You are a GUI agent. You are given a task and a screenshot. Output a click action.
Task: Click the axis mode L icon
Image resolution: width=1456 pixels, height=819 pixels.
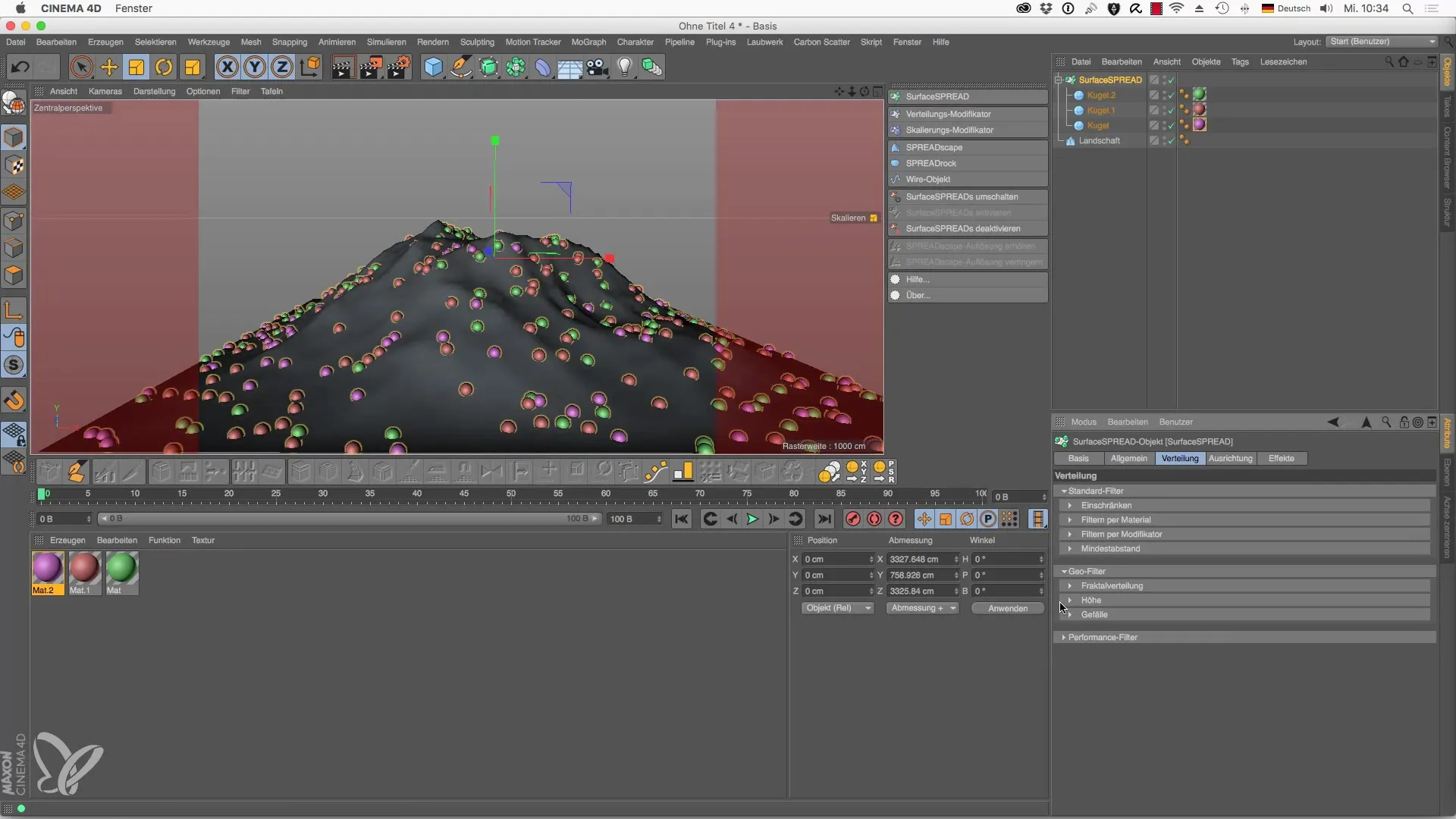tap(14, 309)
